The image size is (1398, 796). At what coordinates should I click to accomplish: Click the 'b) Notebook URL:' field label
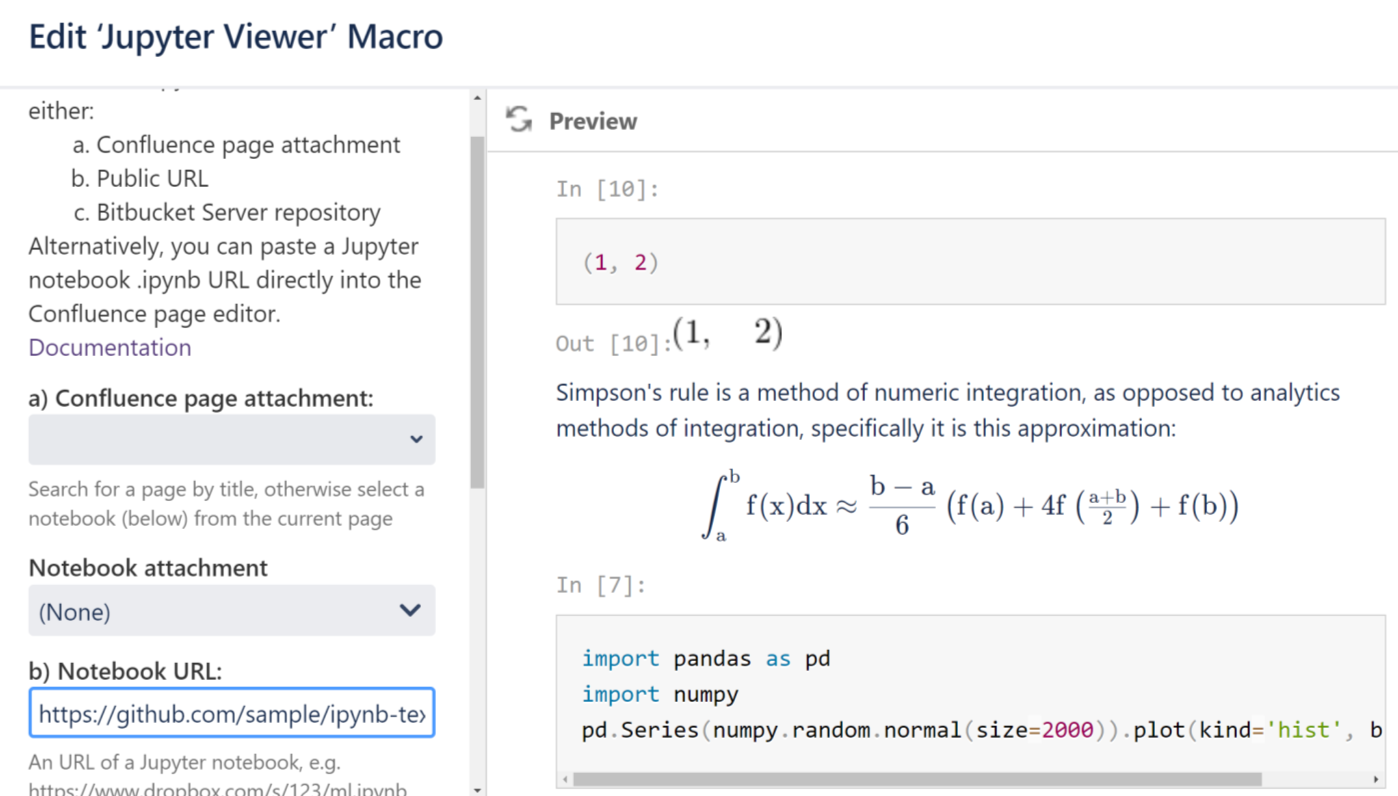click(x=125, y=671)
